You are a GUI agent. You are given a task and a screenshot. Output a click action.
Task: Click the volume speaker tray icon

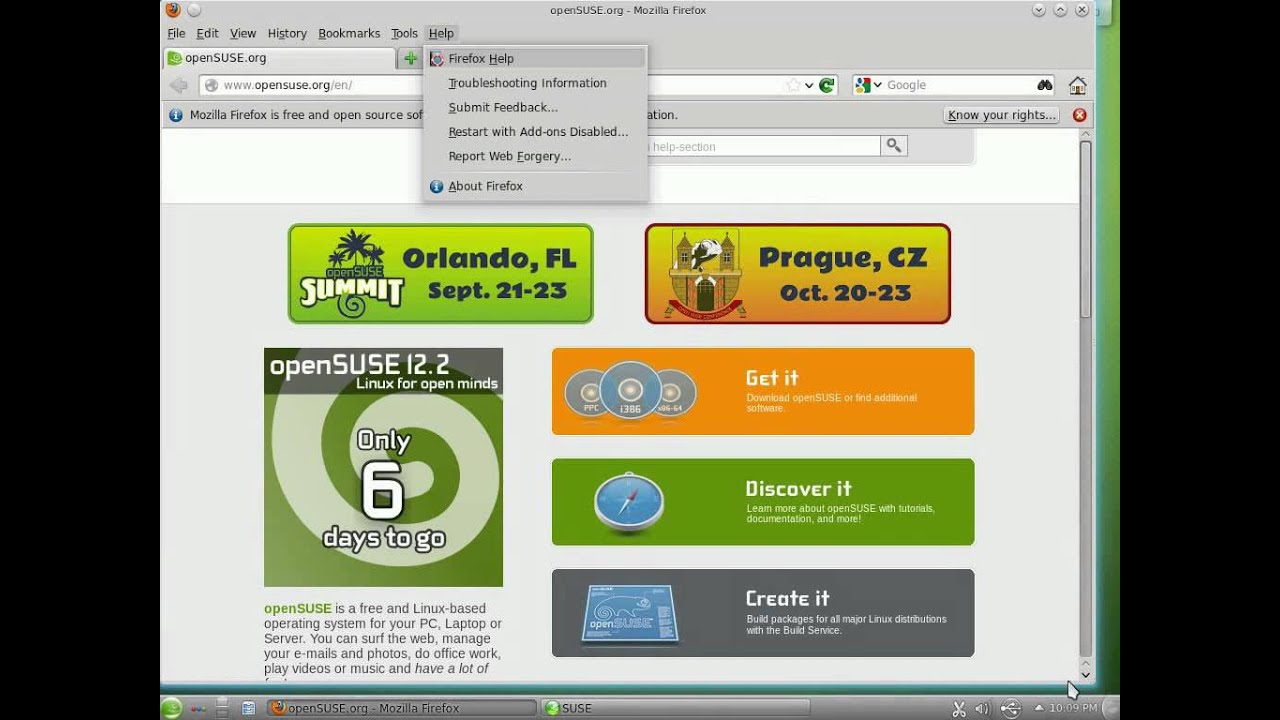pyautogui.click(x=983, y=708)
